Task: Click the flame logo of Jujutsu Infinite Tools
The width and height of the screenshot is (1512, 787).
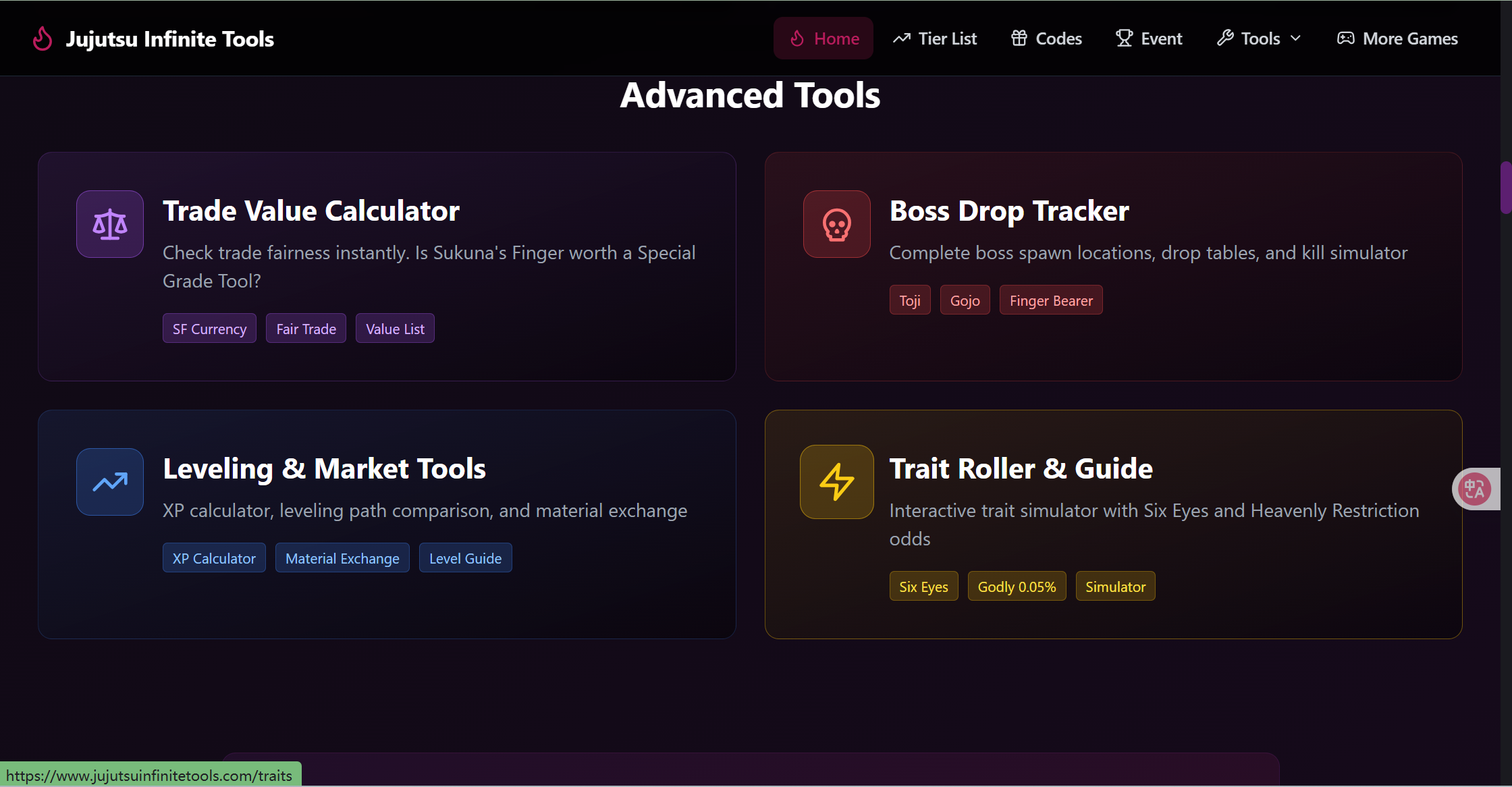Action: click(42, 38)
